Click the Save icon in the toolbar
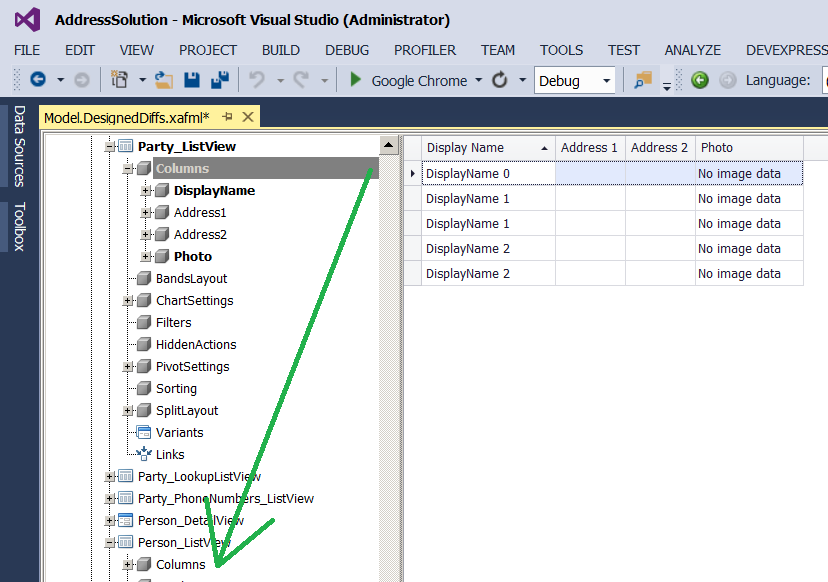Image resolution: width=828 pixels, height=582 pixels. [191, 80]
